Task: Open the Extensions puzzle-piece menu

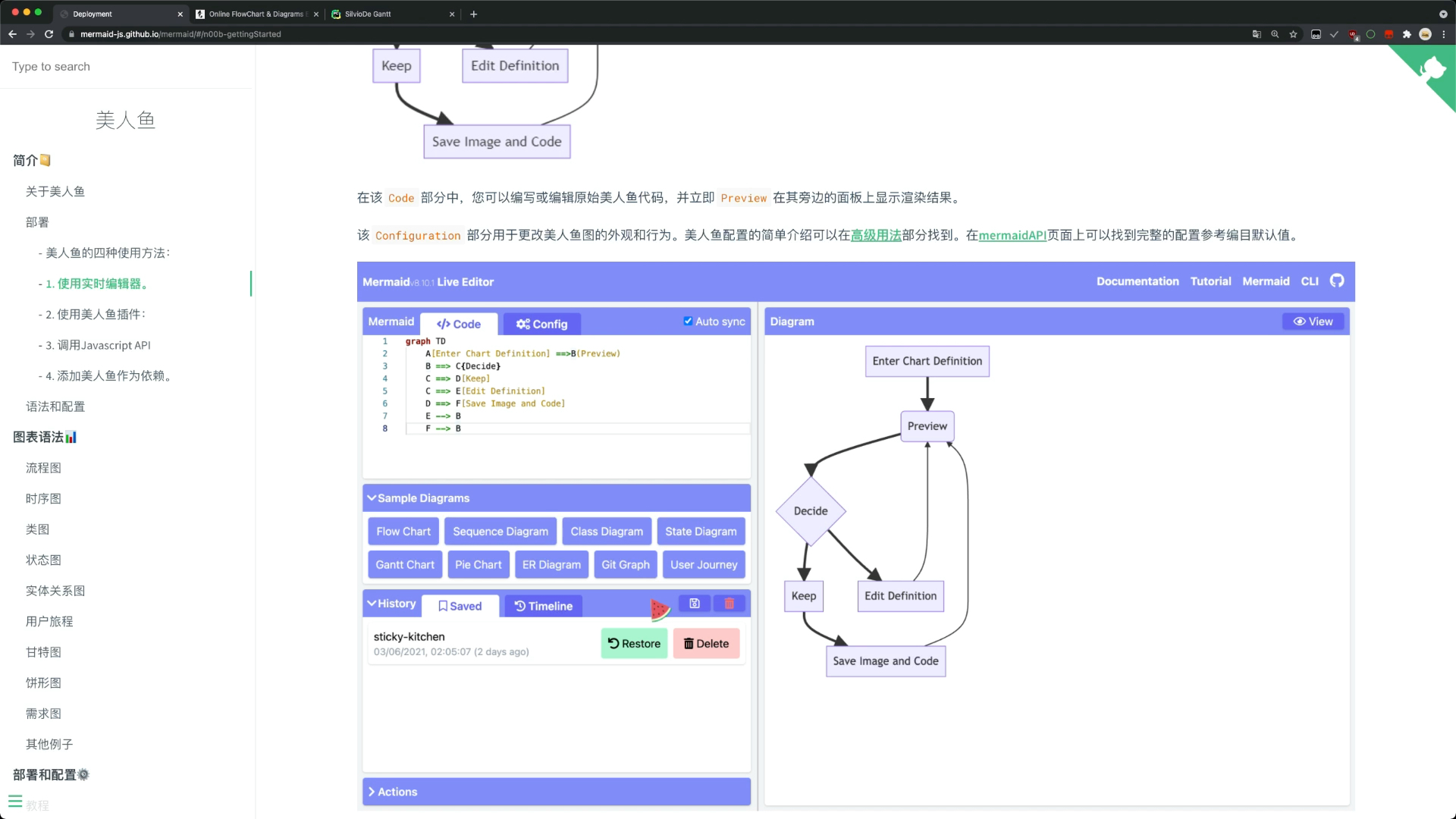Action: pos(1407,34)
